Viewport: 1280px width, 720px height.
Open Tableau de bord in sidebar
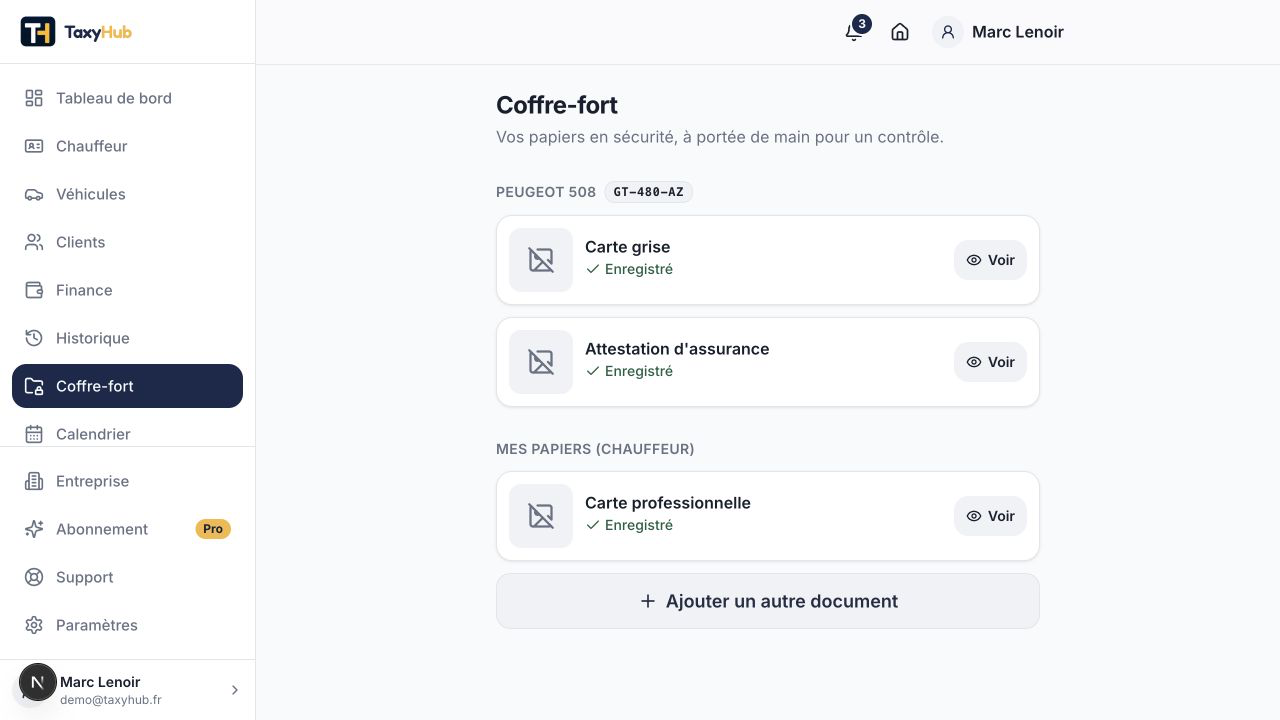127,98
